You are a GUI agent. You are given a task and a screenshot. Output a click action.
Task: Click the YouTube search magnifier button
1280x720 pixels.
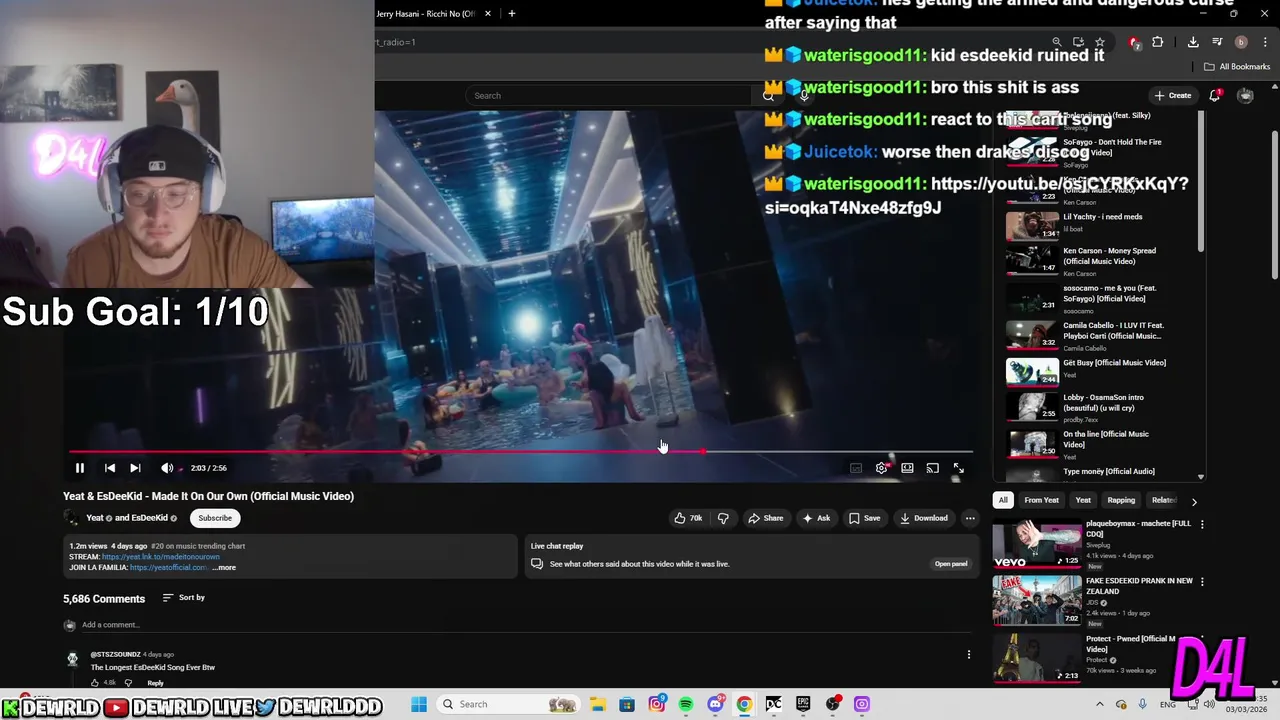(768, 96)
